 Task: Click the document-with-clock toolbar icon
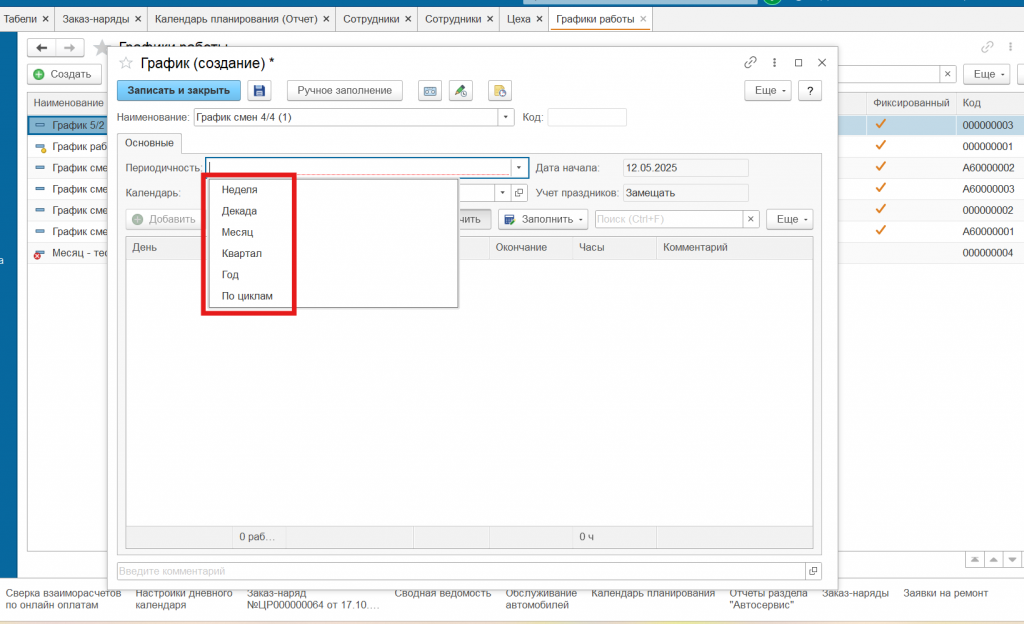500,91
